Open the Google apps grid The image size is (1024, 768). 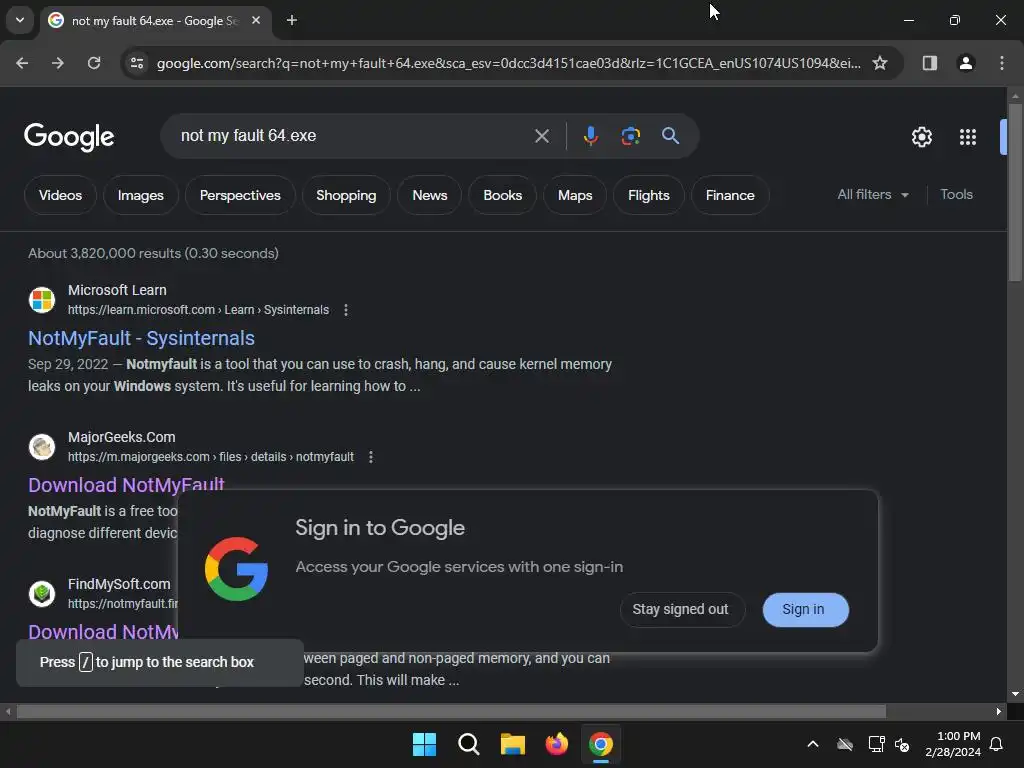(967, 136)
